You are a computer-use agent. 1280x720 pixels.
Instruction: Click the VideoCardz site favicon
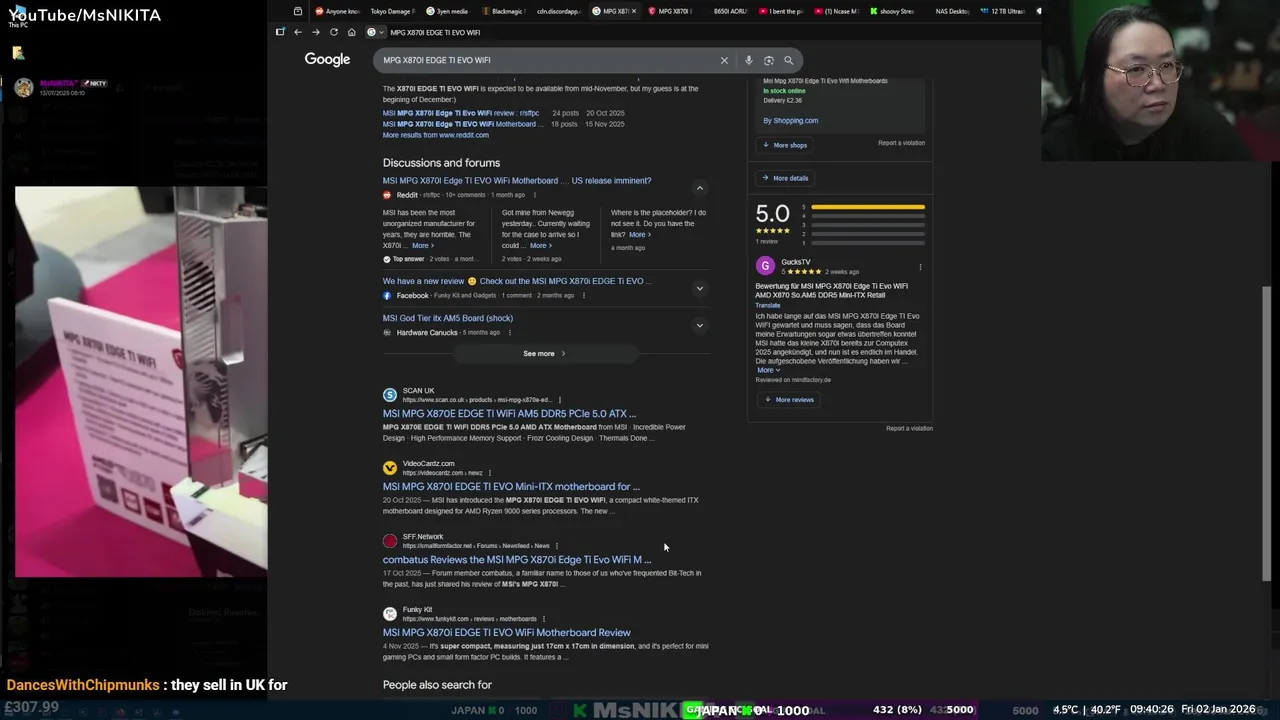[x=390, y=468]
